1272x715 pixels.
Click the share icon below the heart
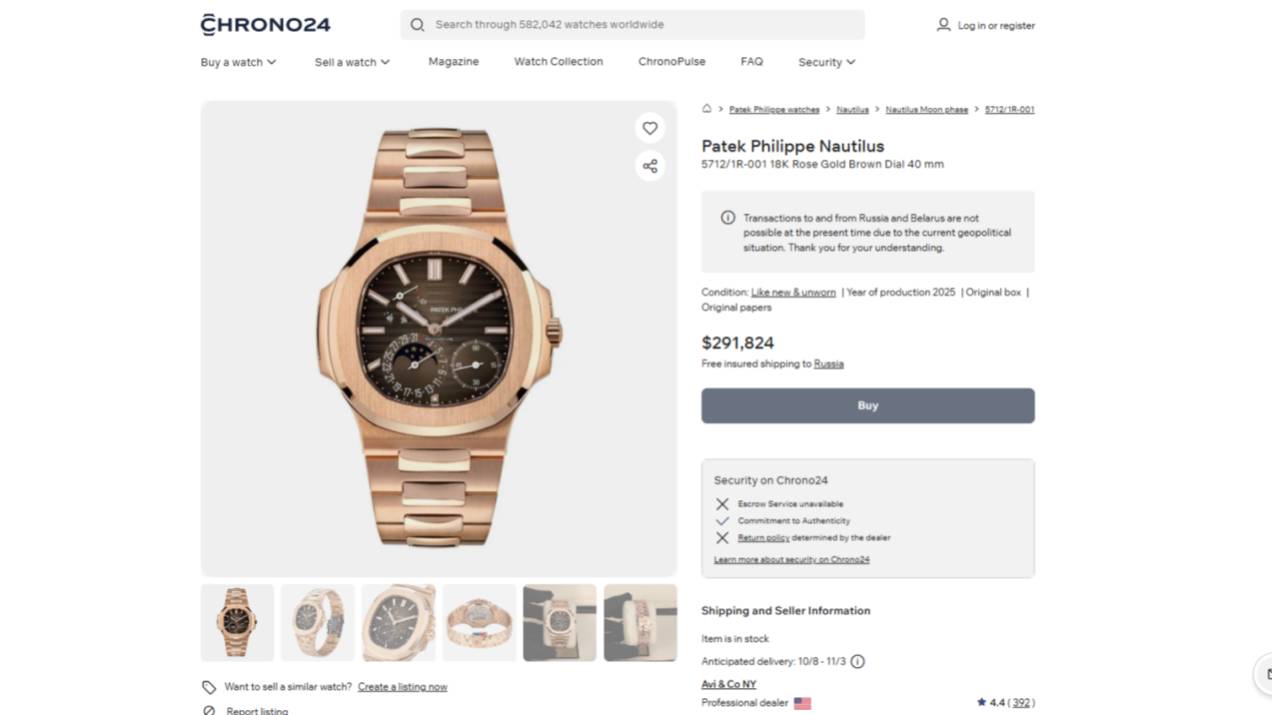tap(650, 166)
